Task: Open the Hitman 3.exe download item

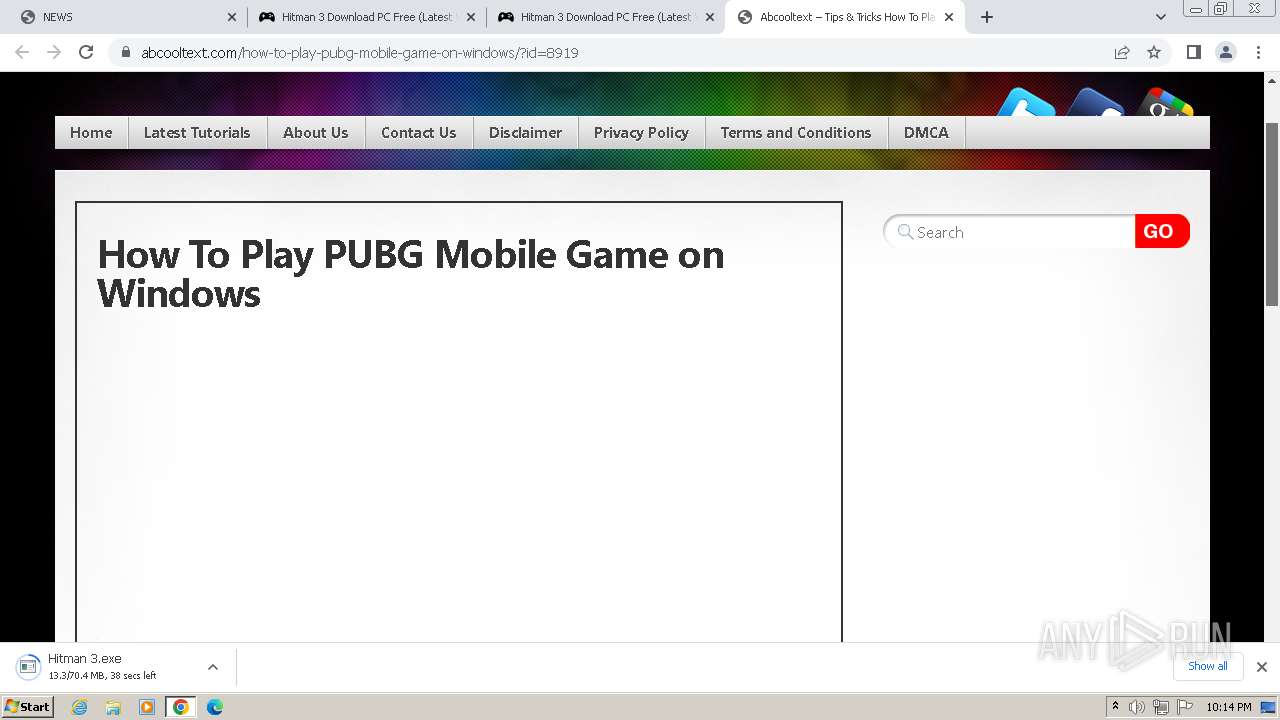Action: point(100,666)
